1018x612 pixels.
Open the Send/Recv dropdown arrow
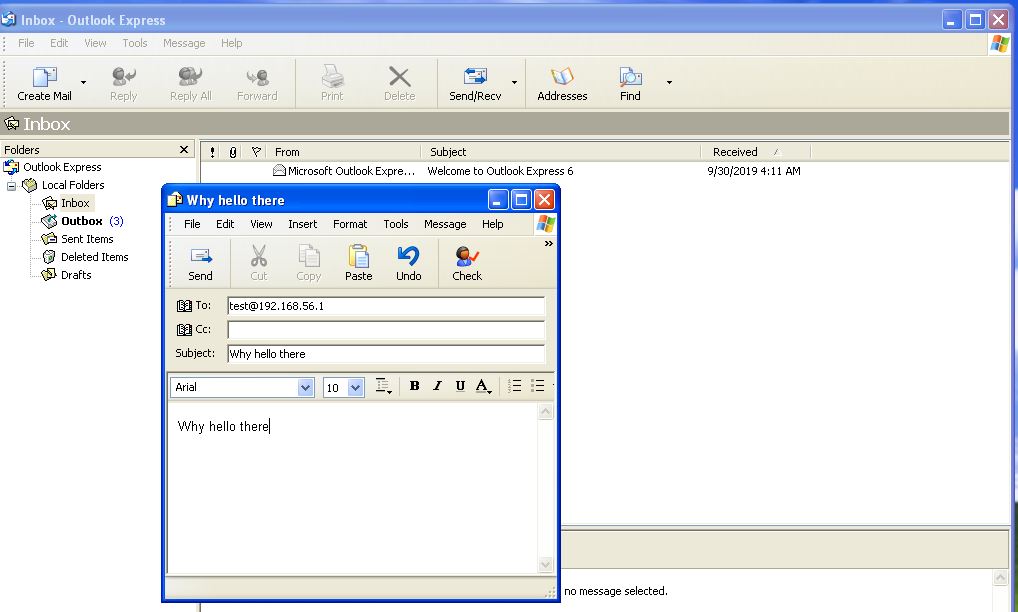[514, 82]
